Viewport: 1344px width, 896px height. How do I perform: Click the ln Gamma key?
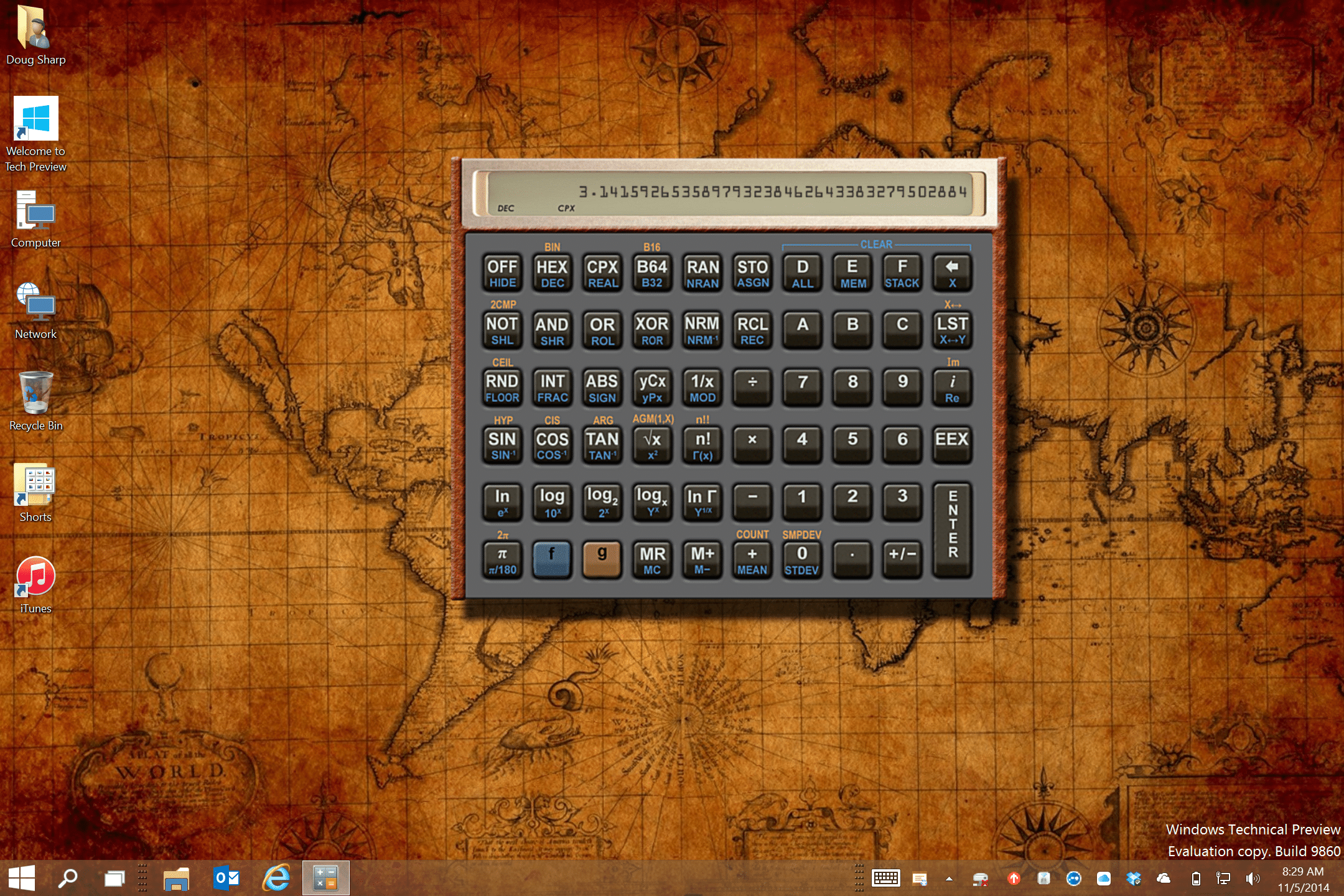tap(702, 503)
